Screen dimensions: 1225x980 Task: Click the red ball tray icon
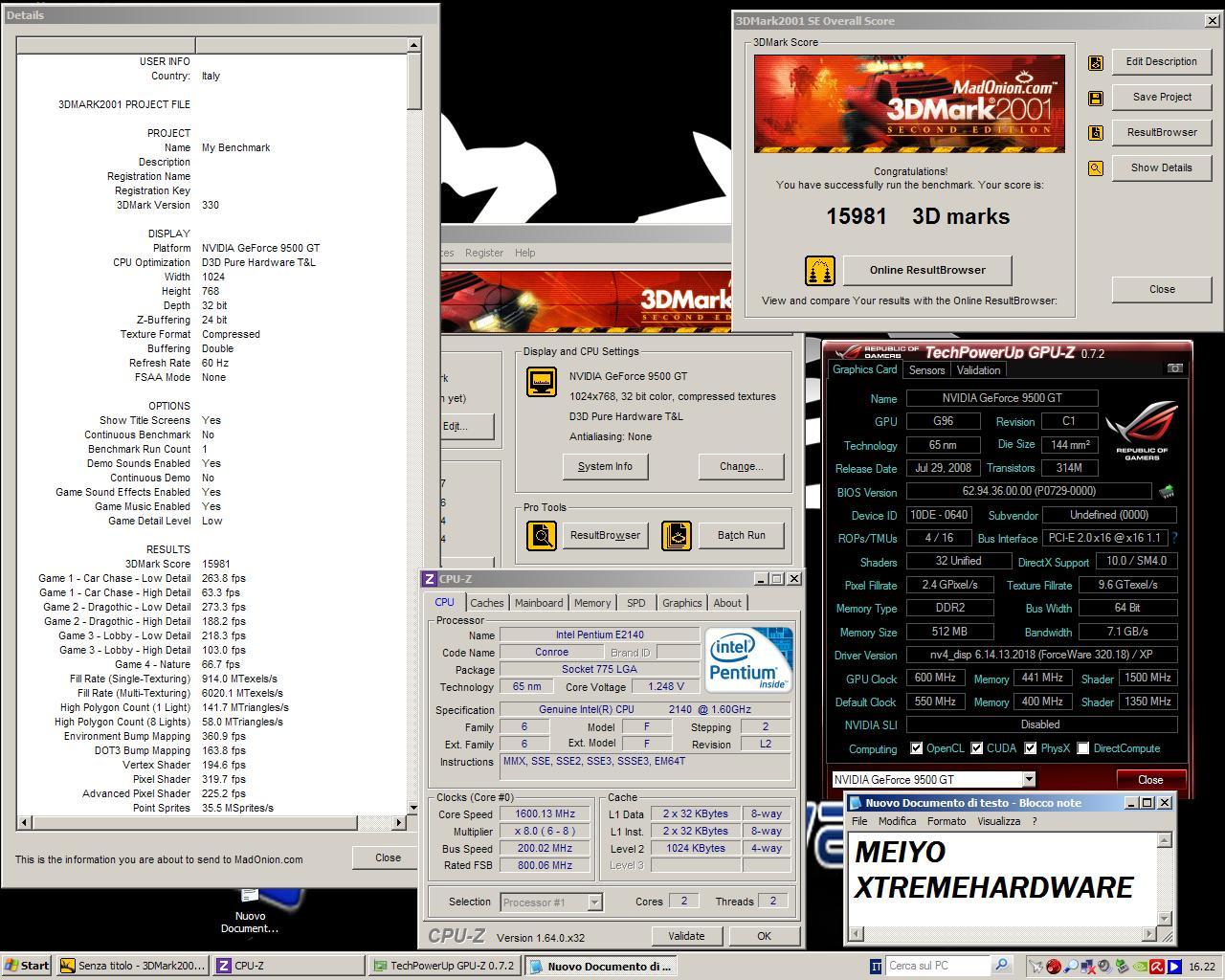click(x=1053, y=967)
